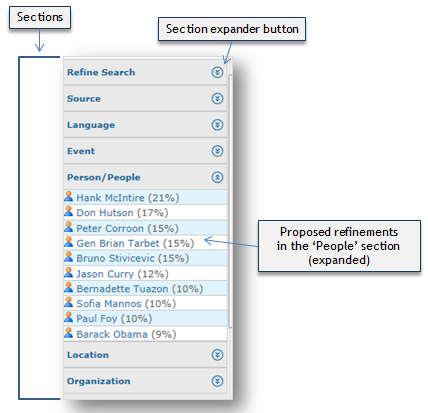Click the Person/People section header label

(x=104, y=178)
